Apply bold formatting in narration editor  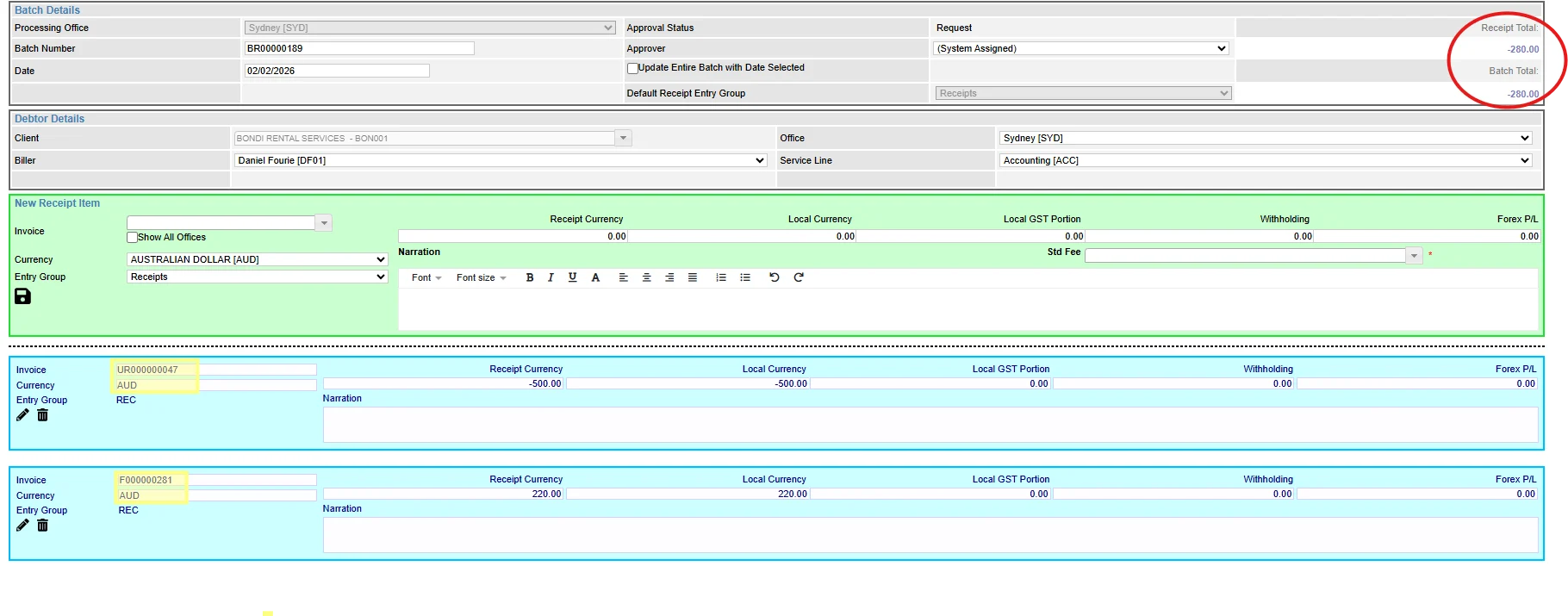[x=530, y=277]
